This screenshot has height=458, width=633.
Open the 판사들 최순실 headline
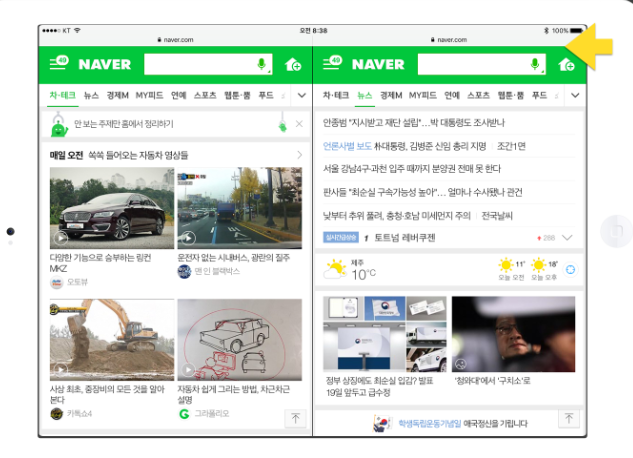point(422,192)
